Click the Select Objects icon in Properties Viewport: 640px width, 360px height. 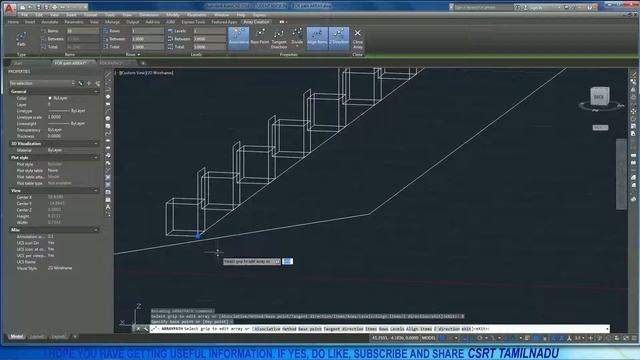(x=89, y=83)
